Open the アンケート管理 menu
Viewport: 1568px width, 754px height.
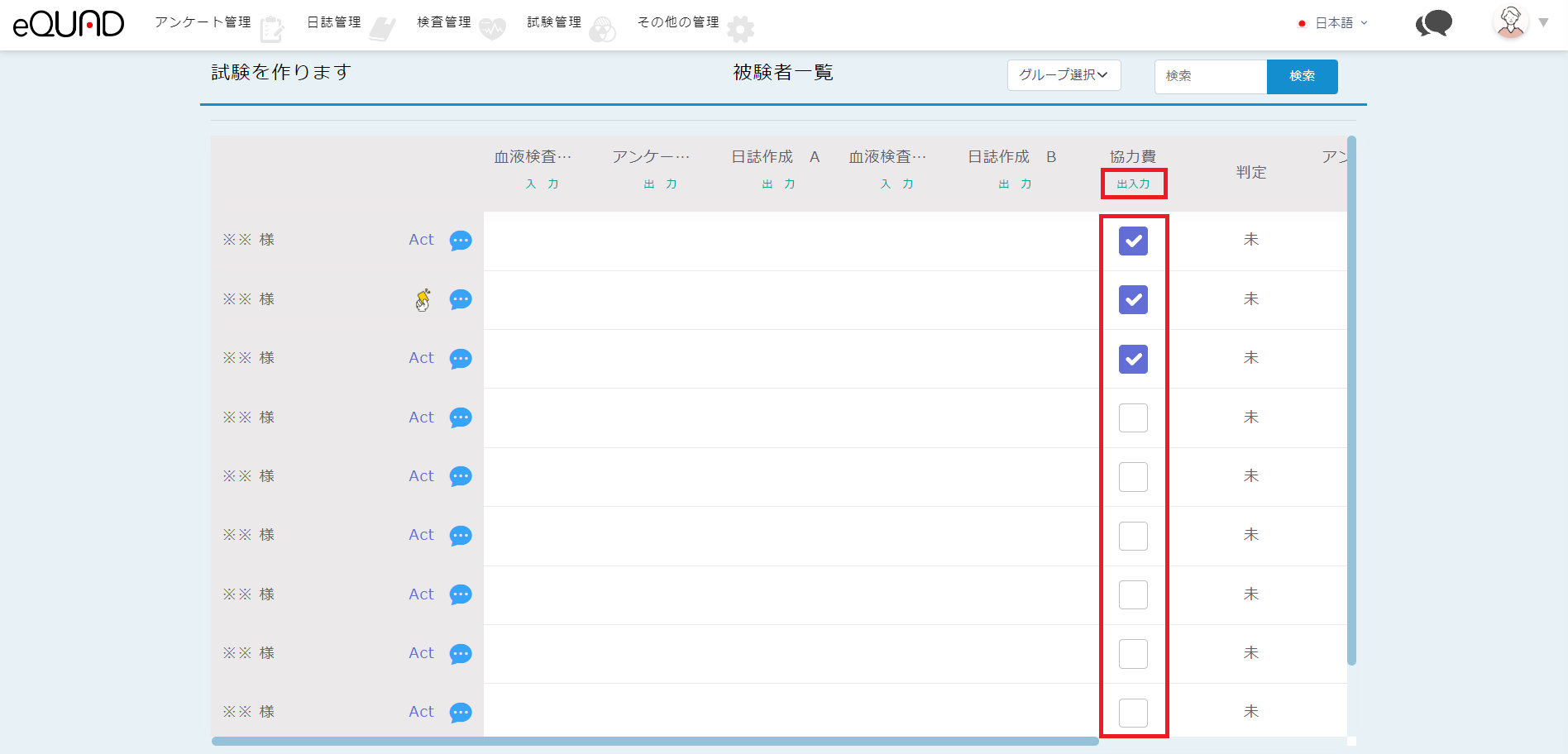point(203,22)
